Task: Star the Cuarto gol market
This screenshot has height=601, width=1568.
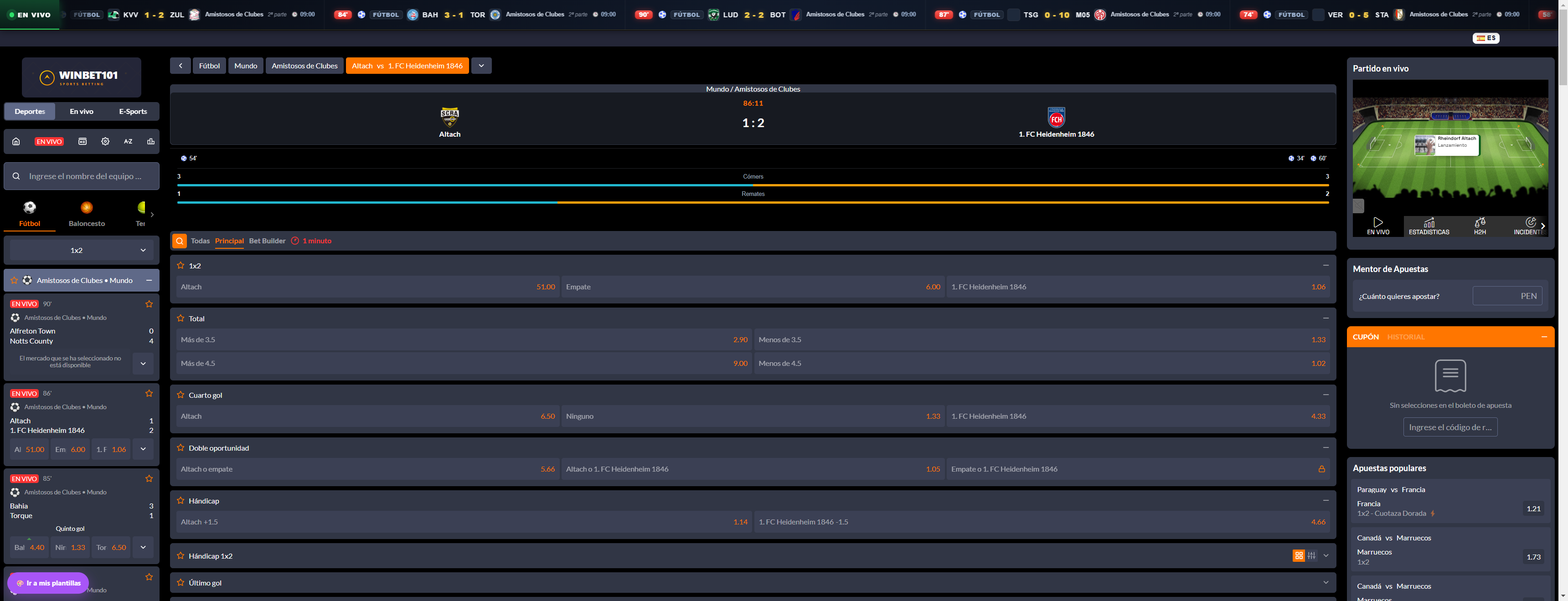Action: click(x=181, y=395)
